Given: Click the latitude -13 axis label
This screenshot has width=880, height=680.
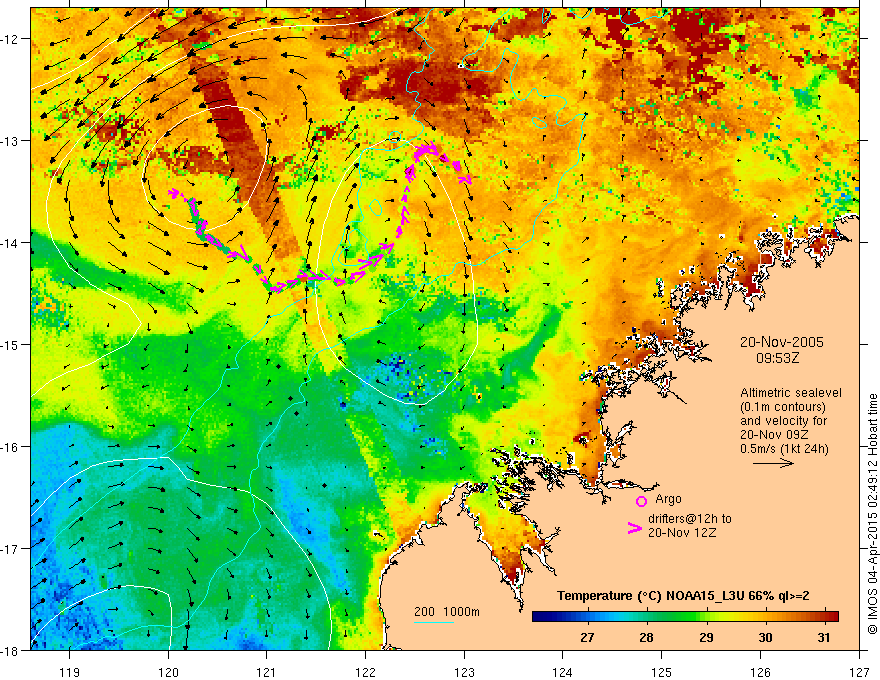Looking at the screenshot, I should point(10,141).
